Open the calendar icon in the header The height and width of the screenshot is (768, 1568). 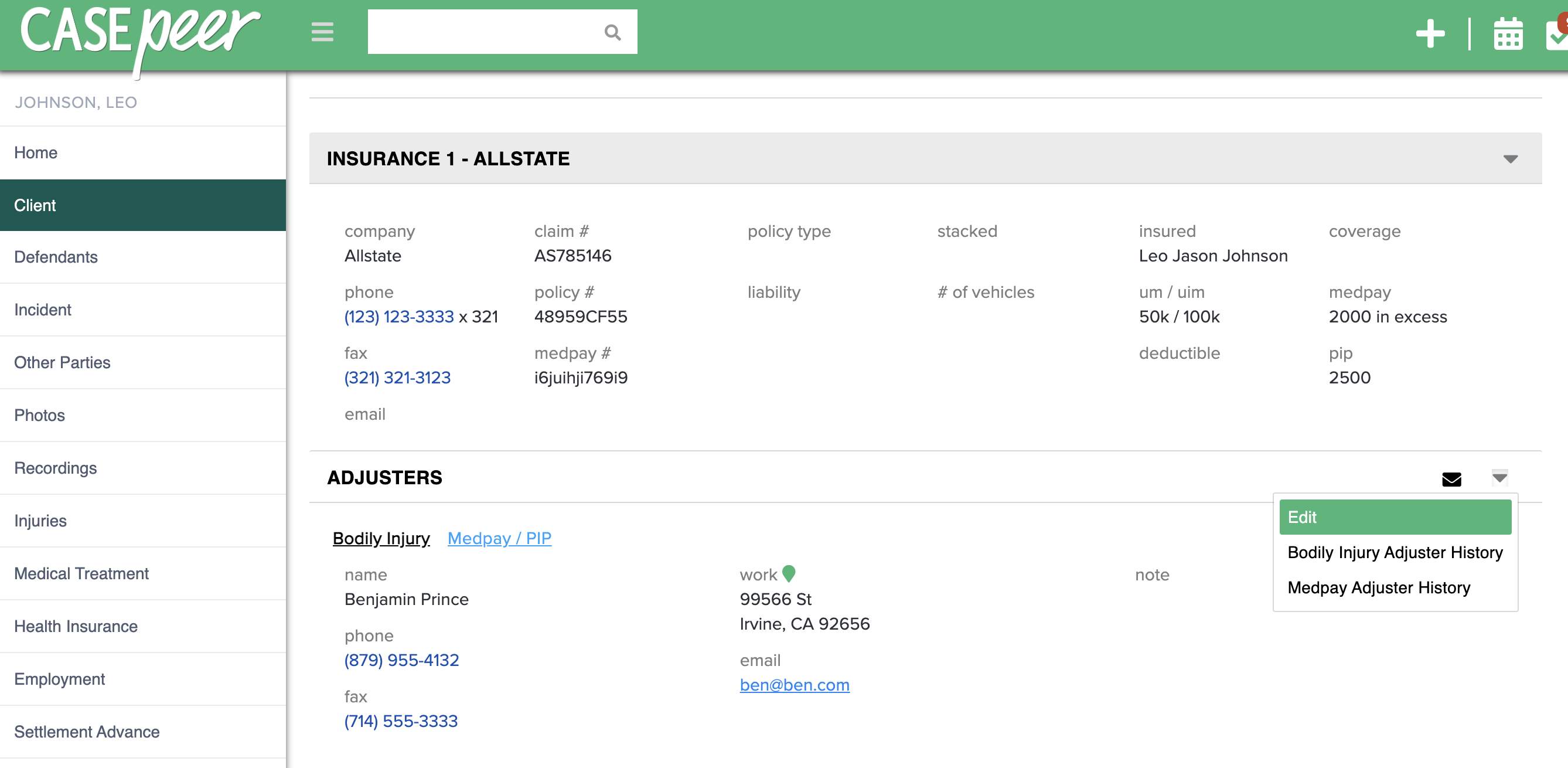click(1508, 35)
